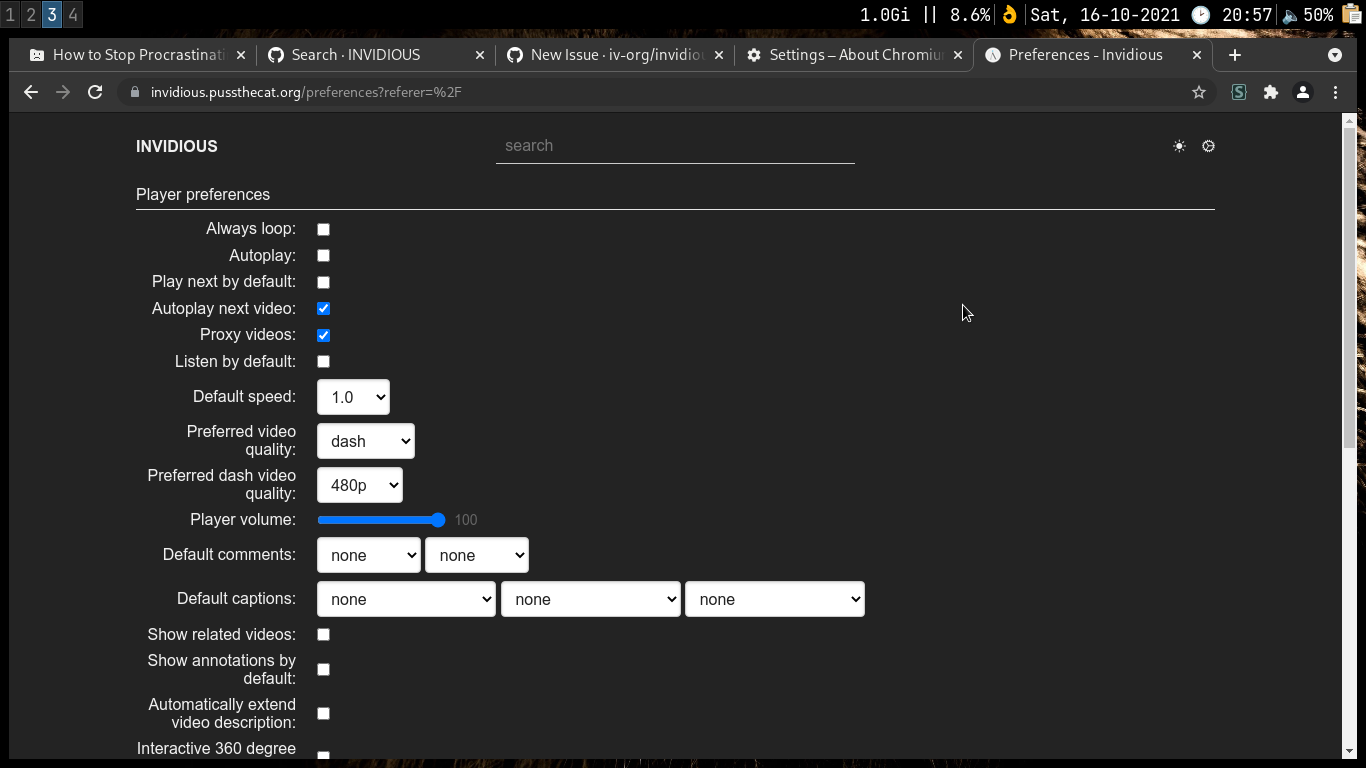Open the Preferred dash video quality dropdown
Screen dimensions: 1366x768
coord(359,484)
